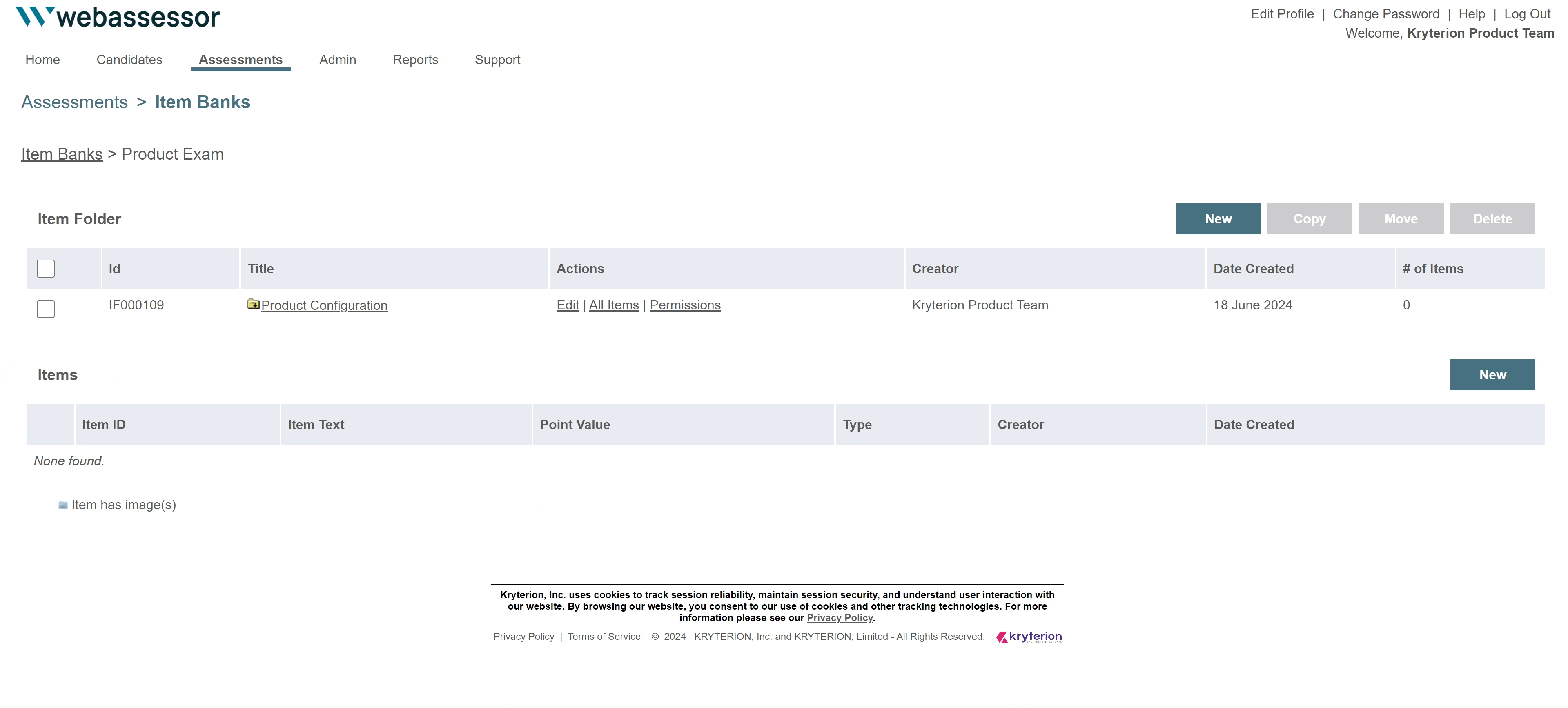Check the select-all folders checkbox
The height and width of the screenshot is (708, 1568).
pos(46,269)
